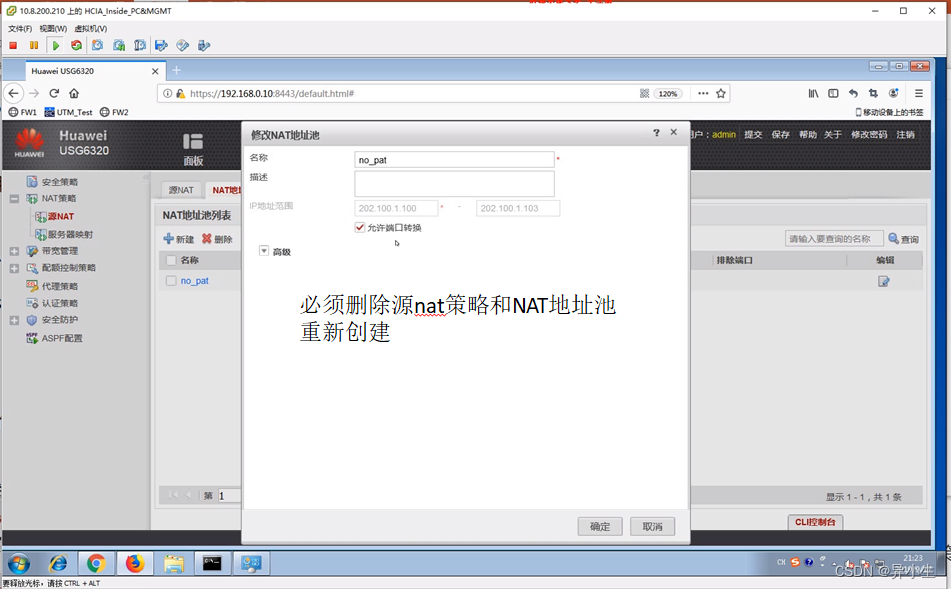
Task: Expand the 高级 advanced section
Action: tap(264, 252)
